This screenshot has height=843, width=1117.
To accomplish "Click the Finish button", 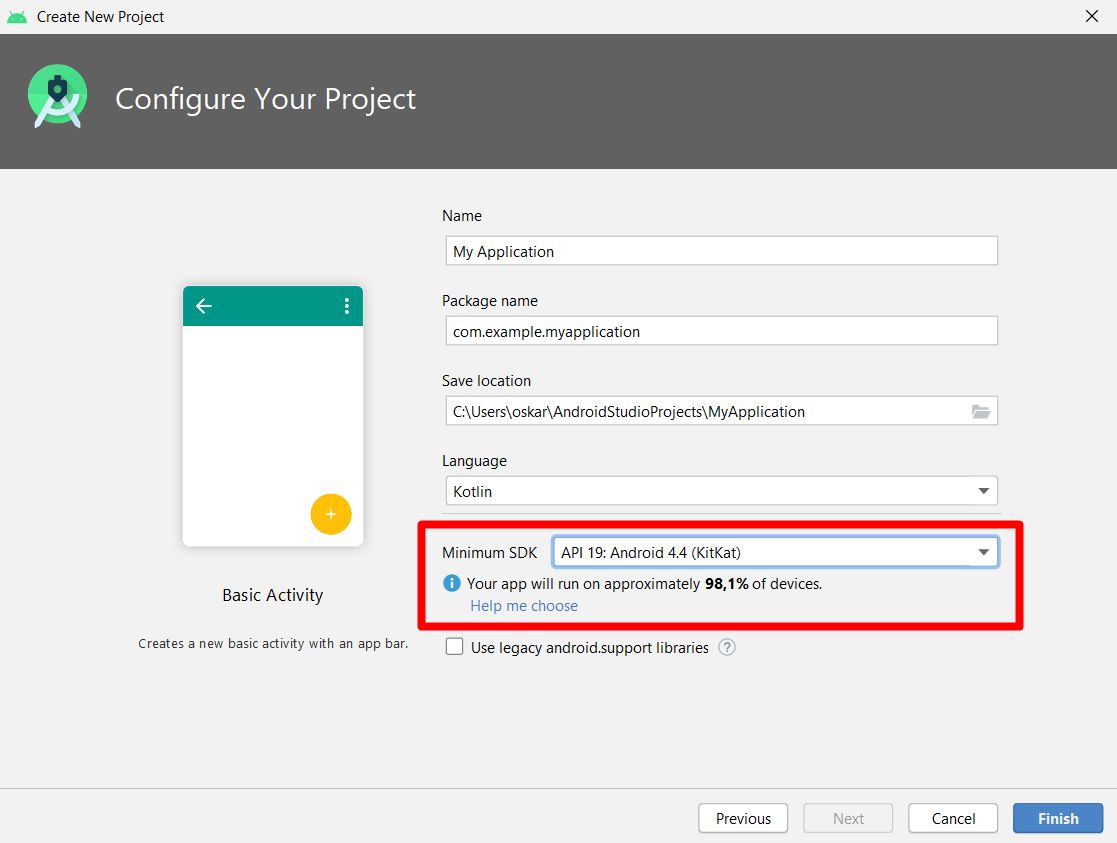I will point(1057,818).
